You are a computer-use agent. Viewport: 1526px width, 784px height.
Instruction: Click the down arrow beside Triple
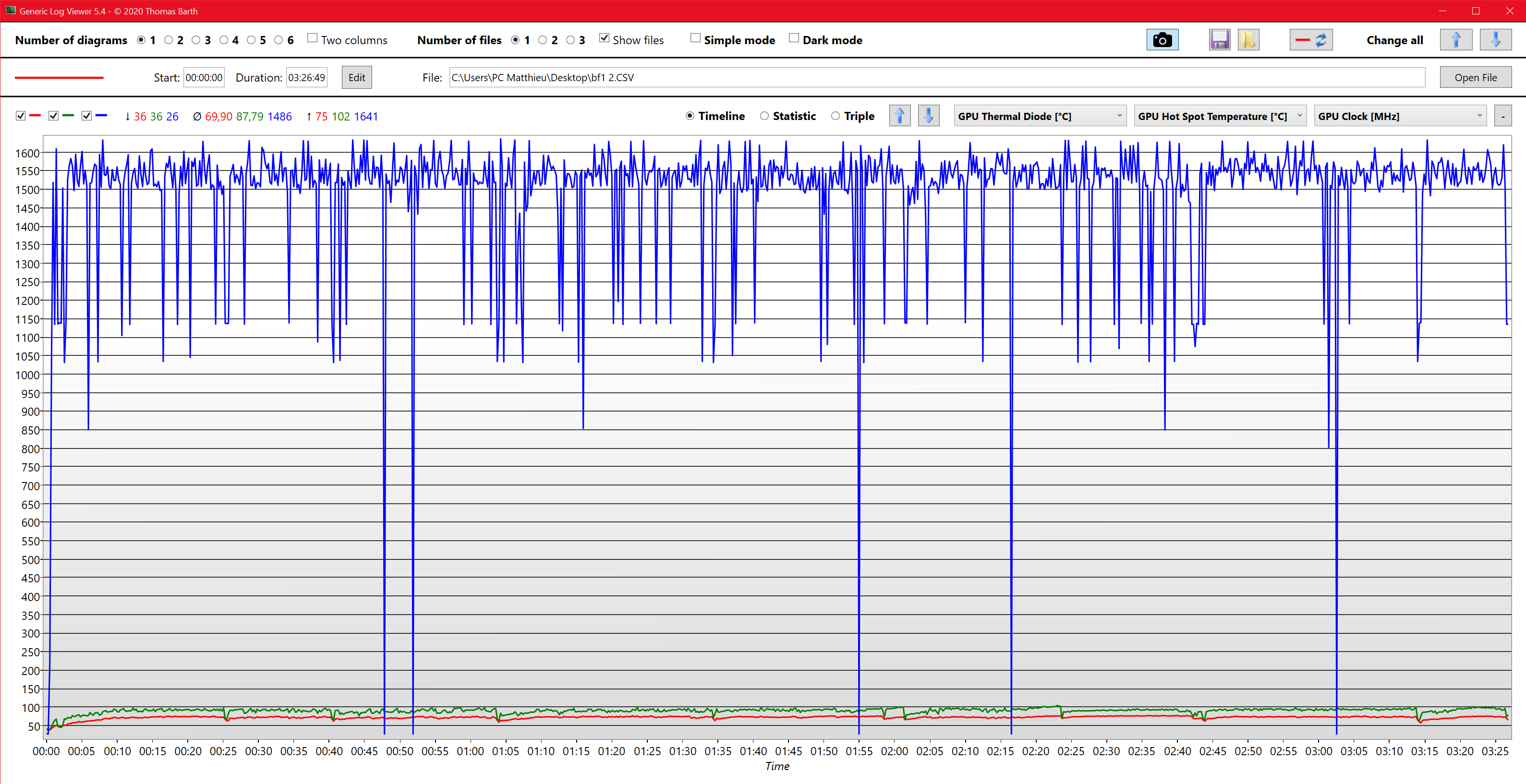tap(928, 116)
